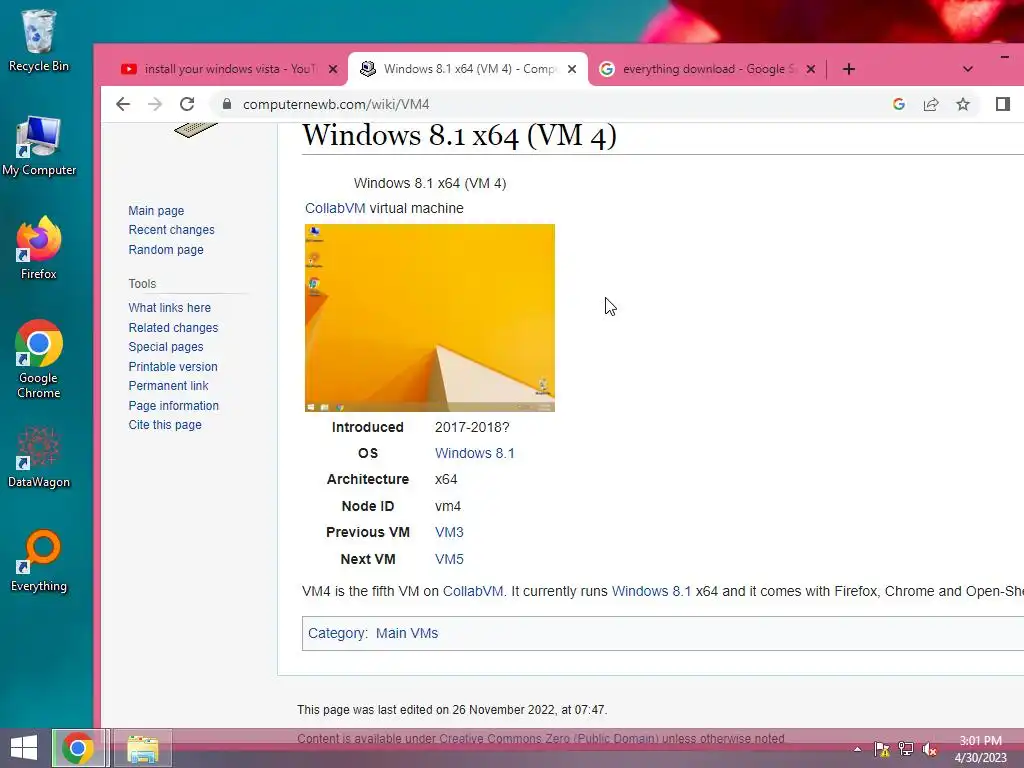
Task: Select the 'vm4' Node ID value
Action: point(447,506)
